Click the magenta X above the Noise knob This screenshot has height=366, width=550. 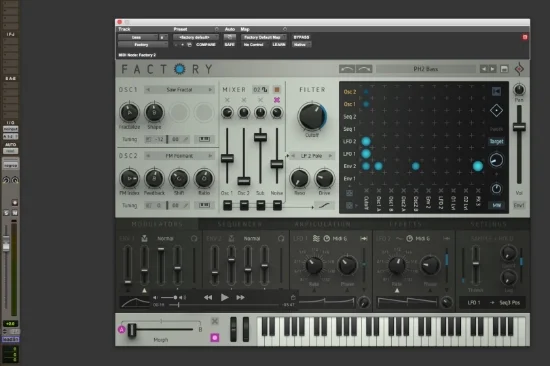pos(277,100)
